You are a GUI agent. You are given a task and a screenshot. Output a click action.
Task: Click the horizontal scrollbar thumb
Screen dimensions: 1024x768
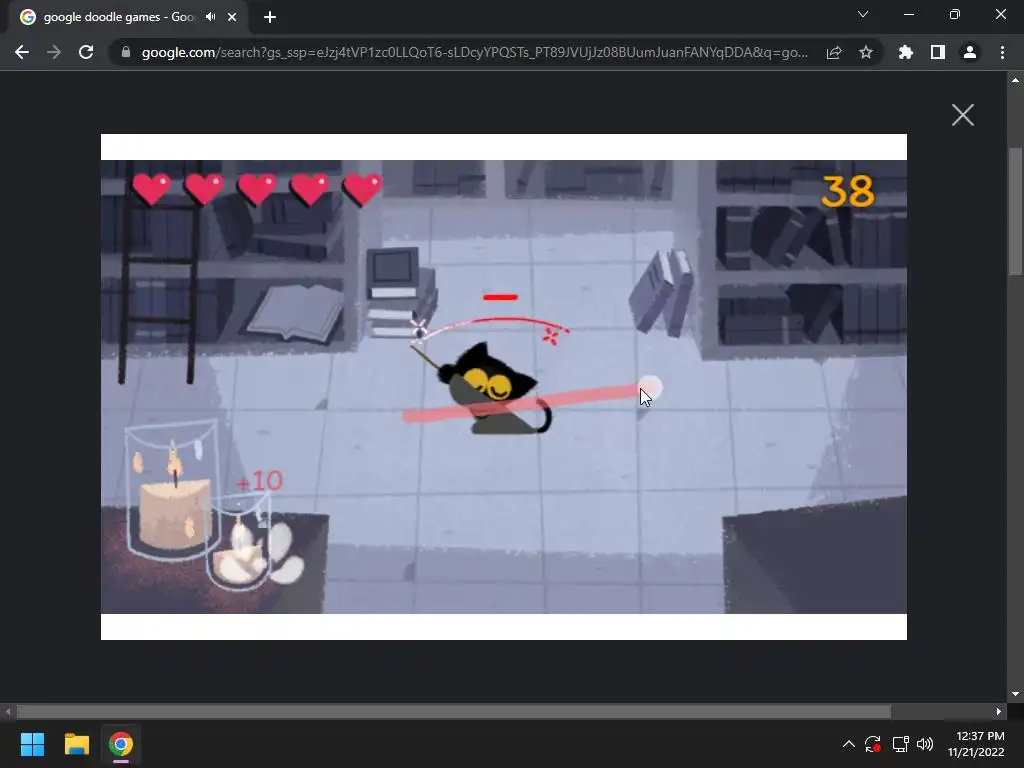(x=454, y=712)
